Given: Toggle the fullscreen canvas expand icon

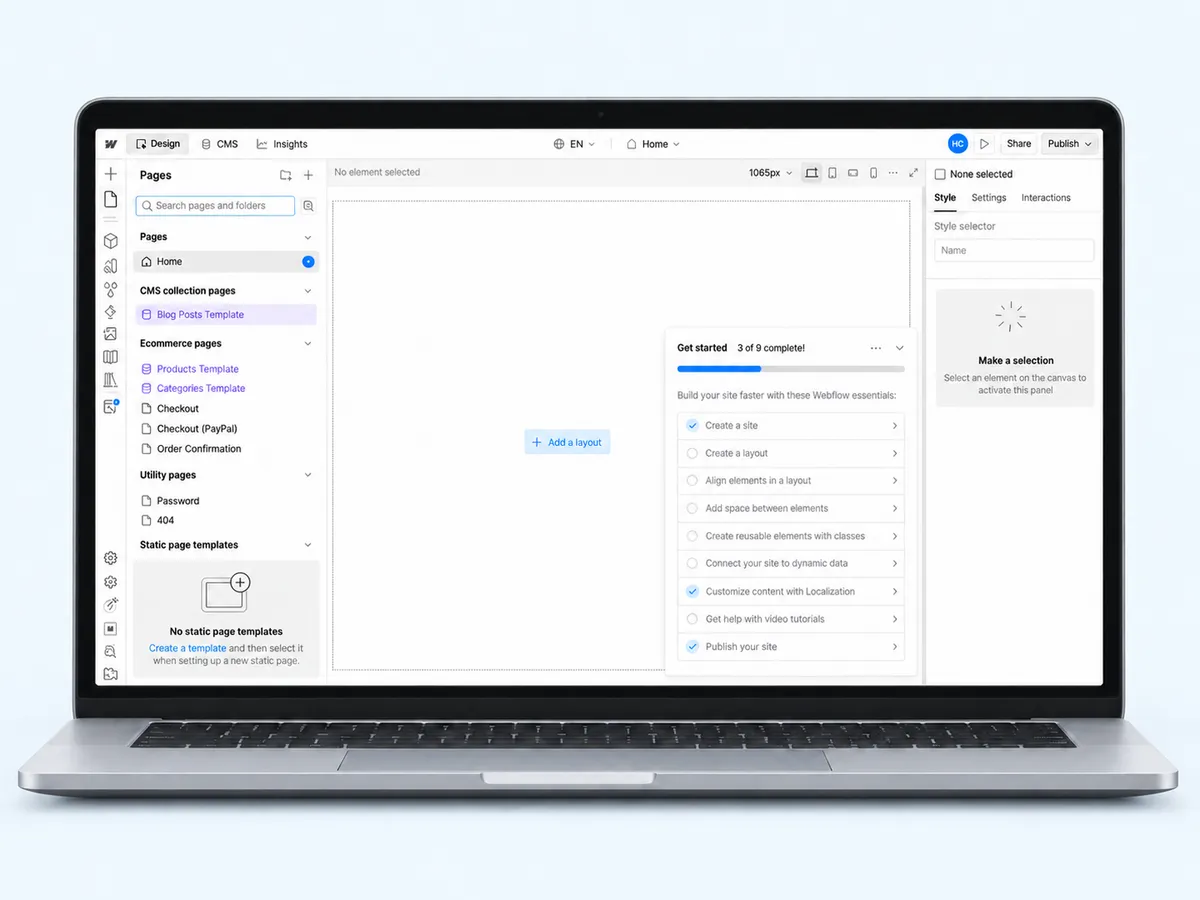Looking at the screenshot, I should coord(913,173).
